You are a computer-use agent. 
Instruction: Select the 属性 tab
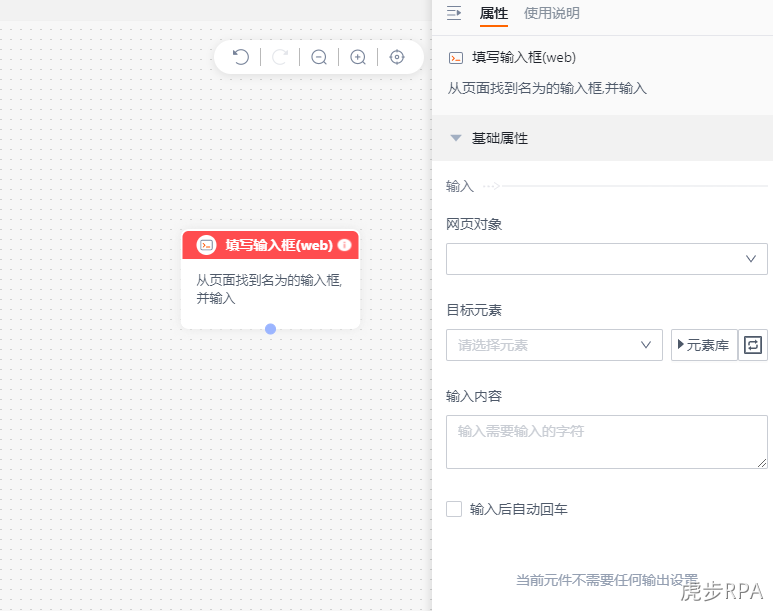pyautogui.click(x=493, y=13)
